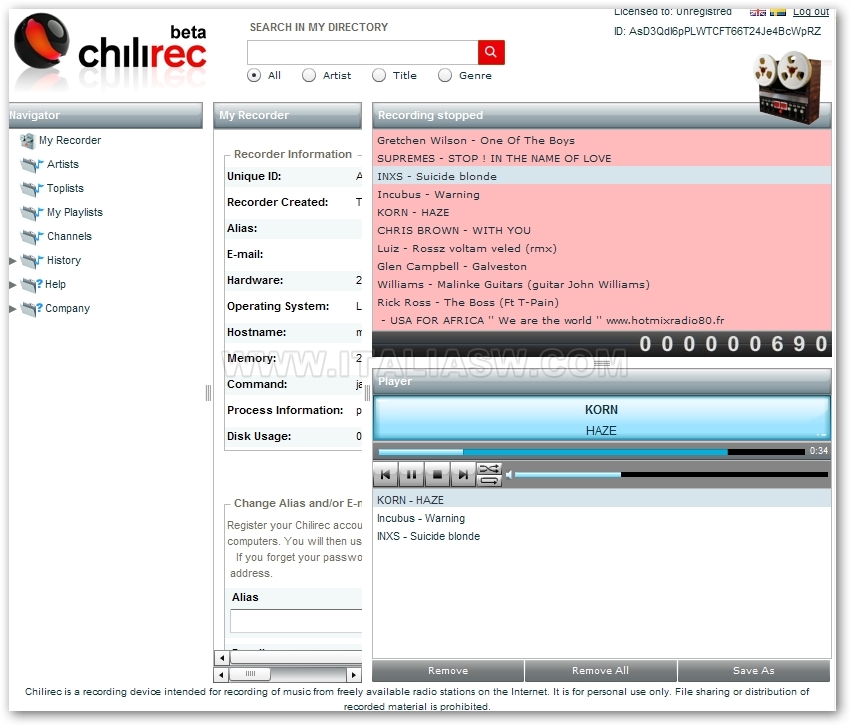The image size is (850, 725).
Task: Skip to previous track in player
Action: (385, 474)
